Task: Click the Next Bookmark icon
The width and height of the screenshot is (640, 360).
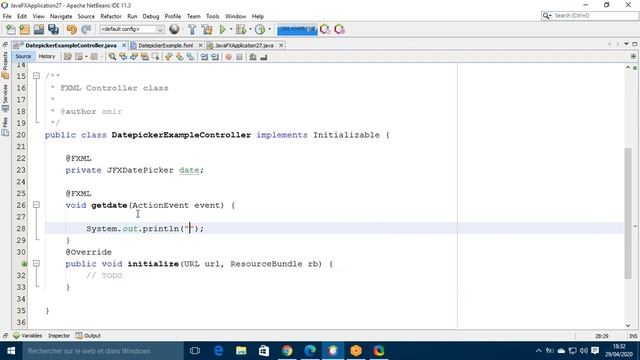Action: point(180,57)
